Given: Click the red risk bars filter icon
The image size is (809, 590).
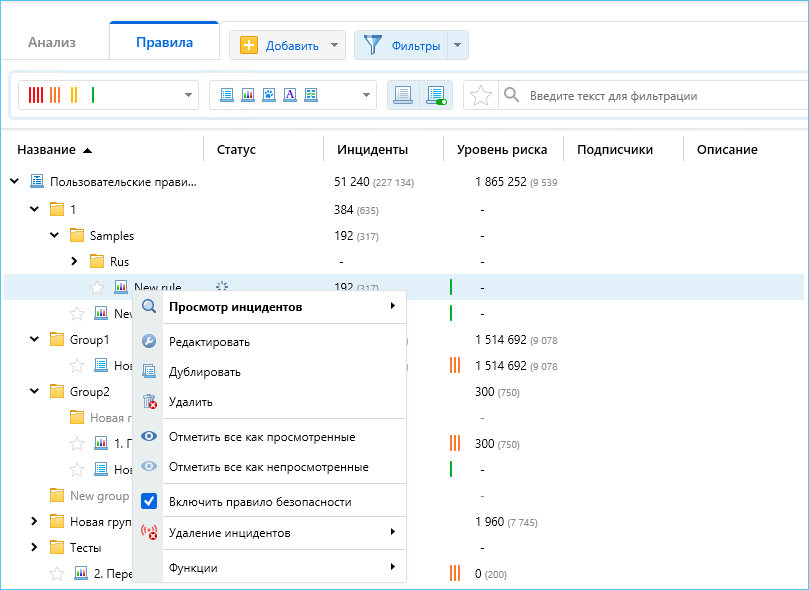Looking at the screenshot, I should [x=36, y=95].
